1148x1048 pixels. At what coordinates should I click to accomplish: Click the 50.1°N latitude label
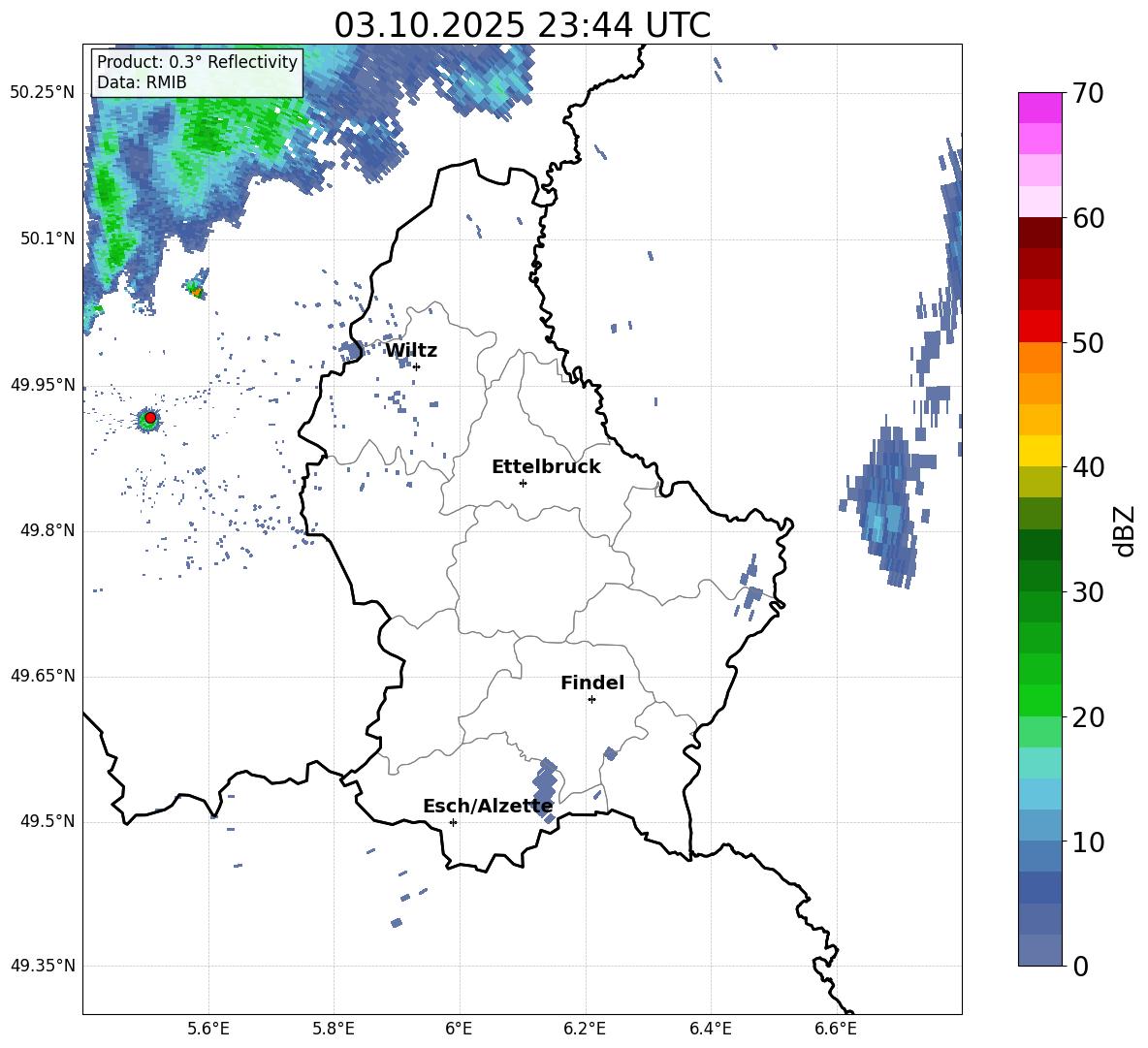(x=48, y=238)
